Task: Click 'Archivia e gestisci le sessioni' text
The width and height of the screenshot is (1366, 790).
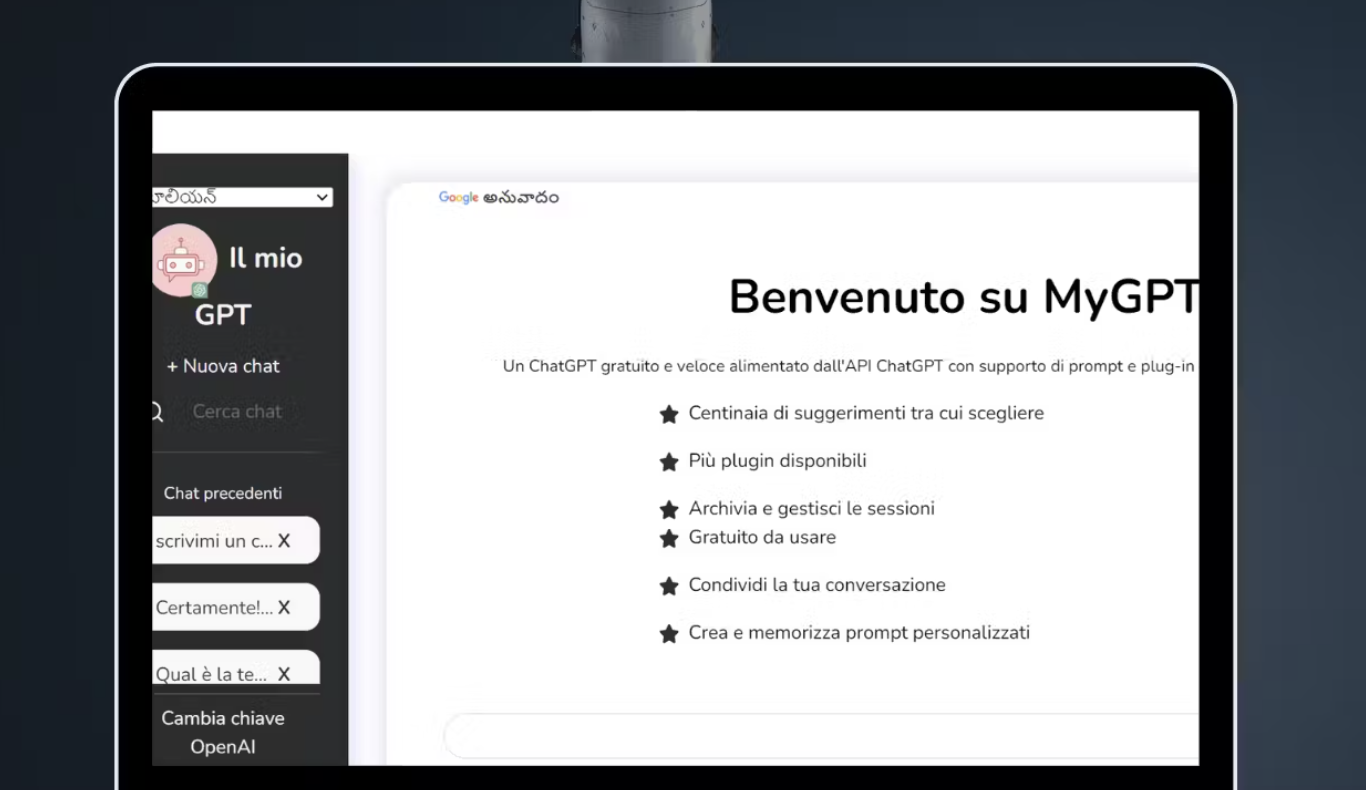Action: pyautogui.click(x=812, y=508)
